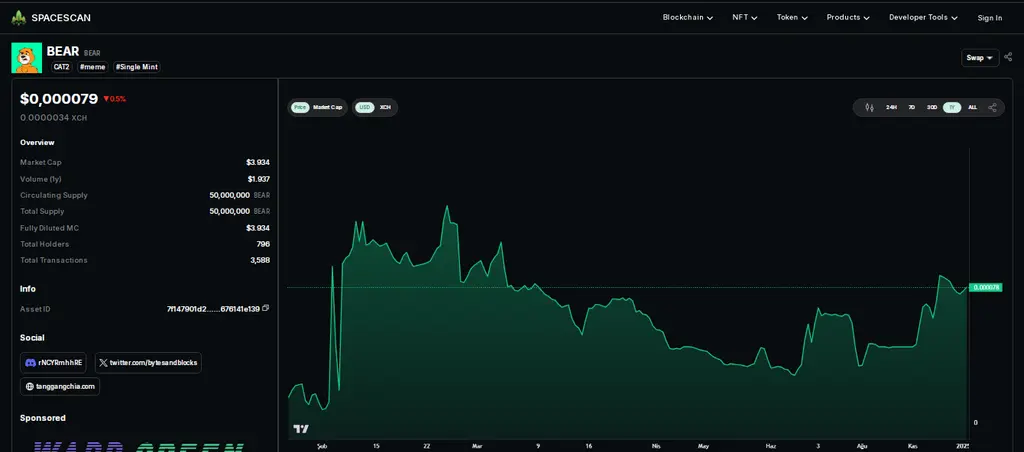Click the red 0.5% change indicator

[x=115, y=99]
